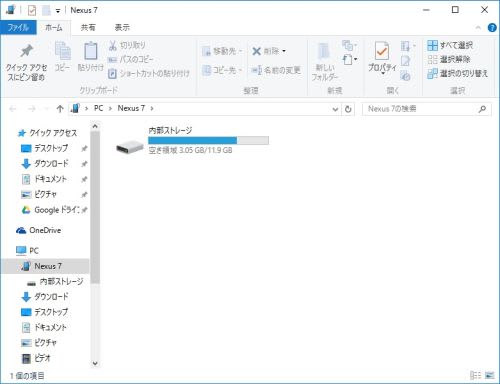
Task: Click the storage capacity progress bar
Action: pos(208,140)
